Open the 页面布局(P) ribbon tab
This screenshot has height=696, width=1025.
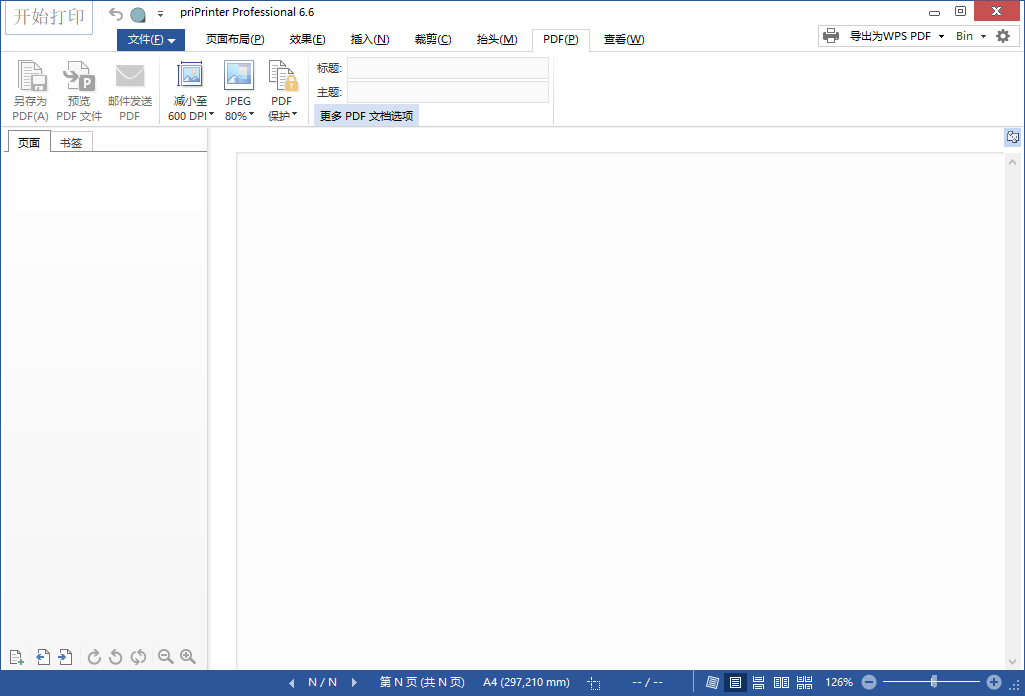pyautogui.click(x=234, y=39)
